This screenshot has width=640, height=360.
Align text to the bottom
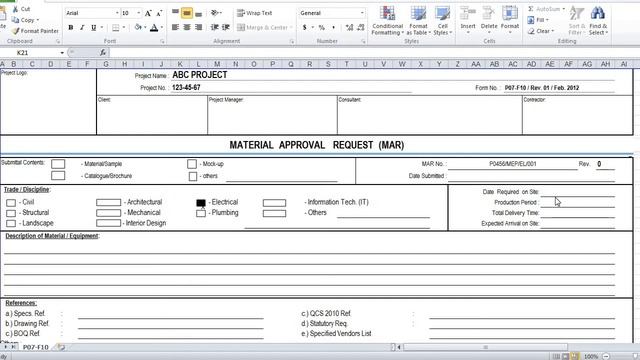[x=198, y=13]
